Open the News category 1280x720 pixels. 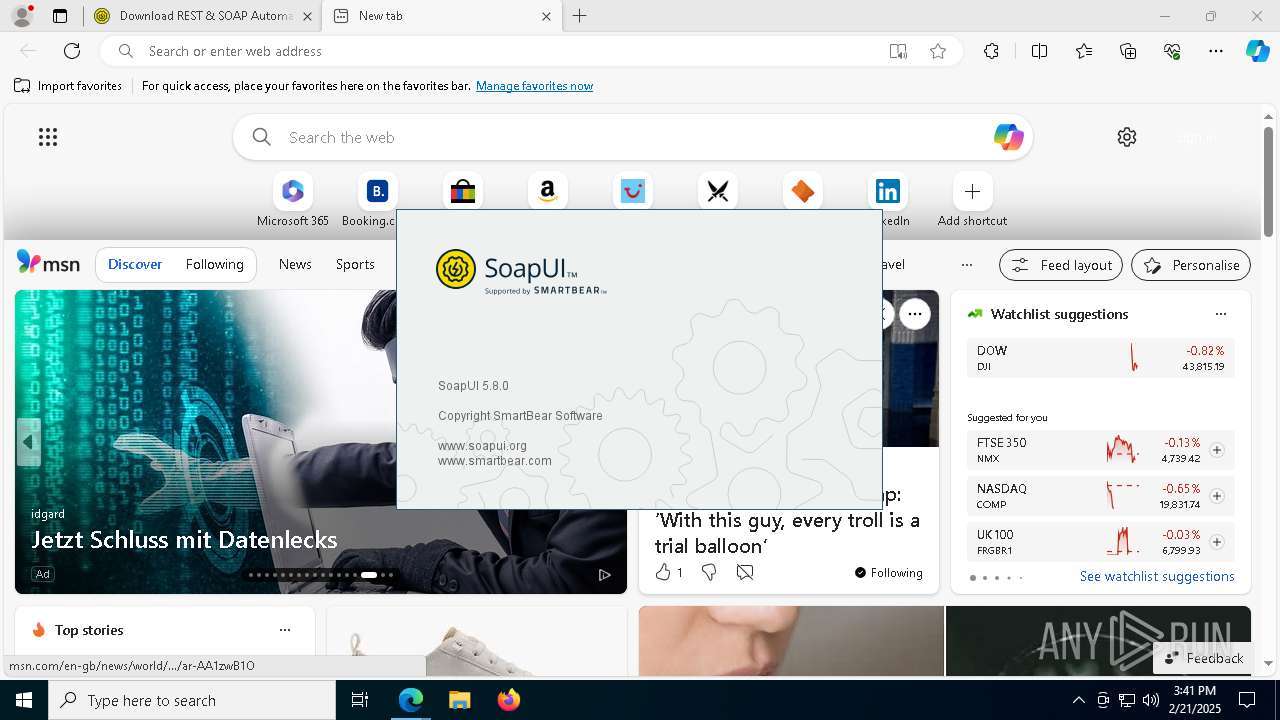tap(295, 264)
